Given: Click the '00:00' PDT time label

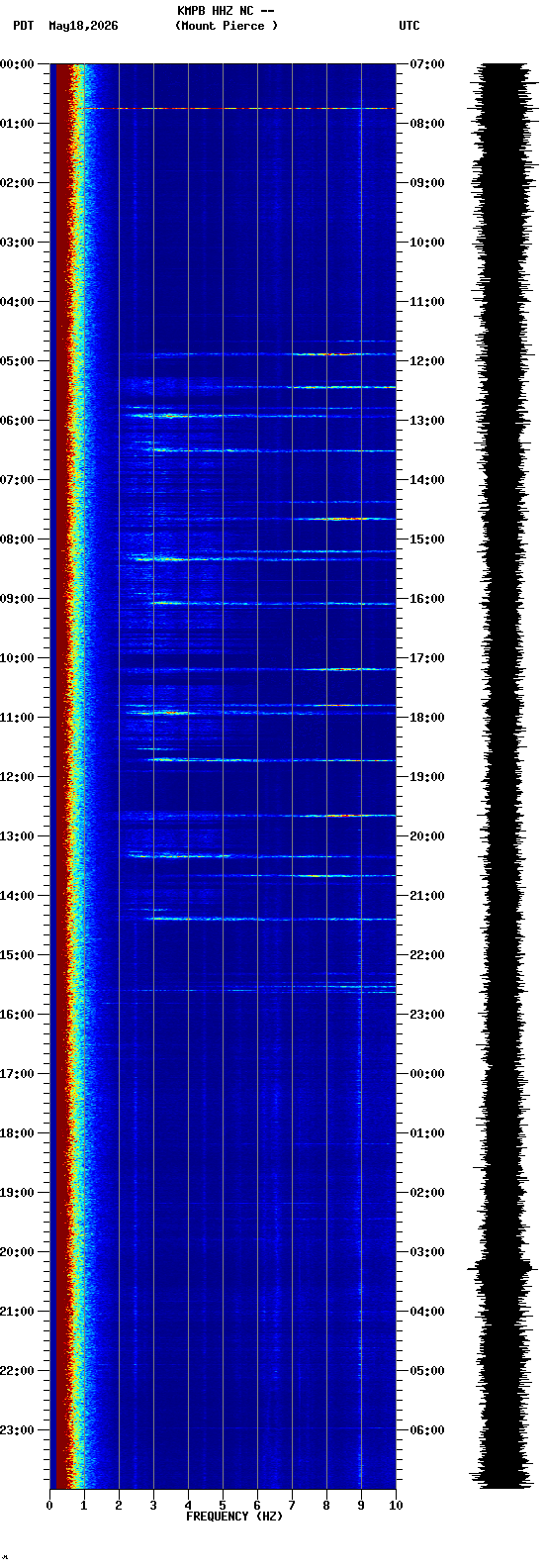Looking at the screenshot, I should pos(18,64).
